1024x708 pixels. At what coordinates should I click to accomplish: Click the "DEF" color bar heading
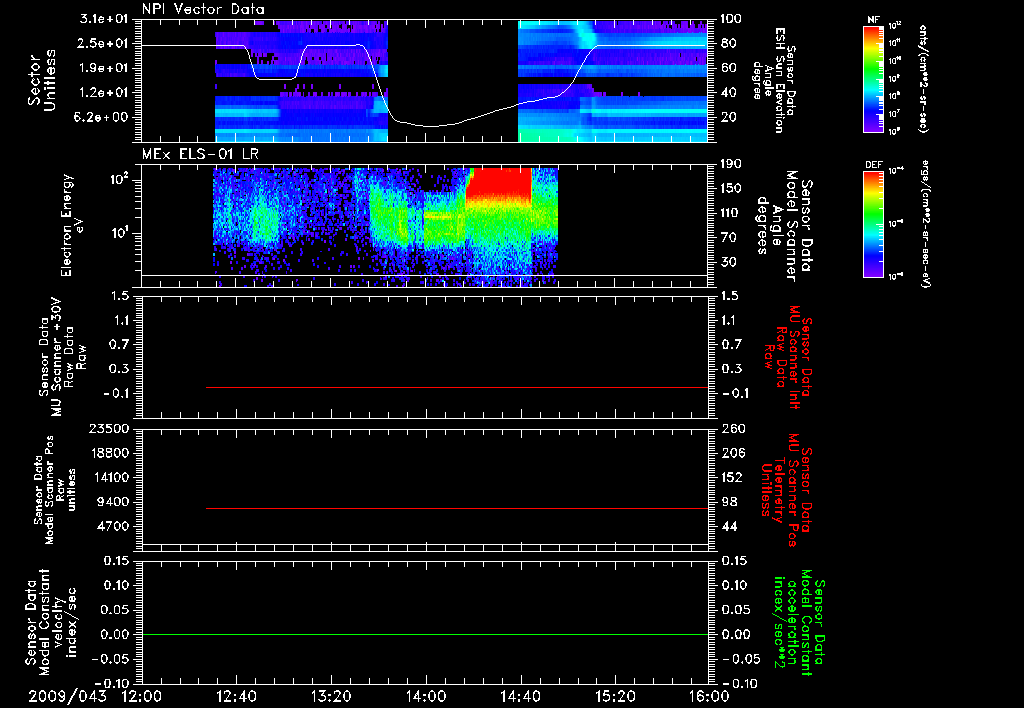pos(873,165)
